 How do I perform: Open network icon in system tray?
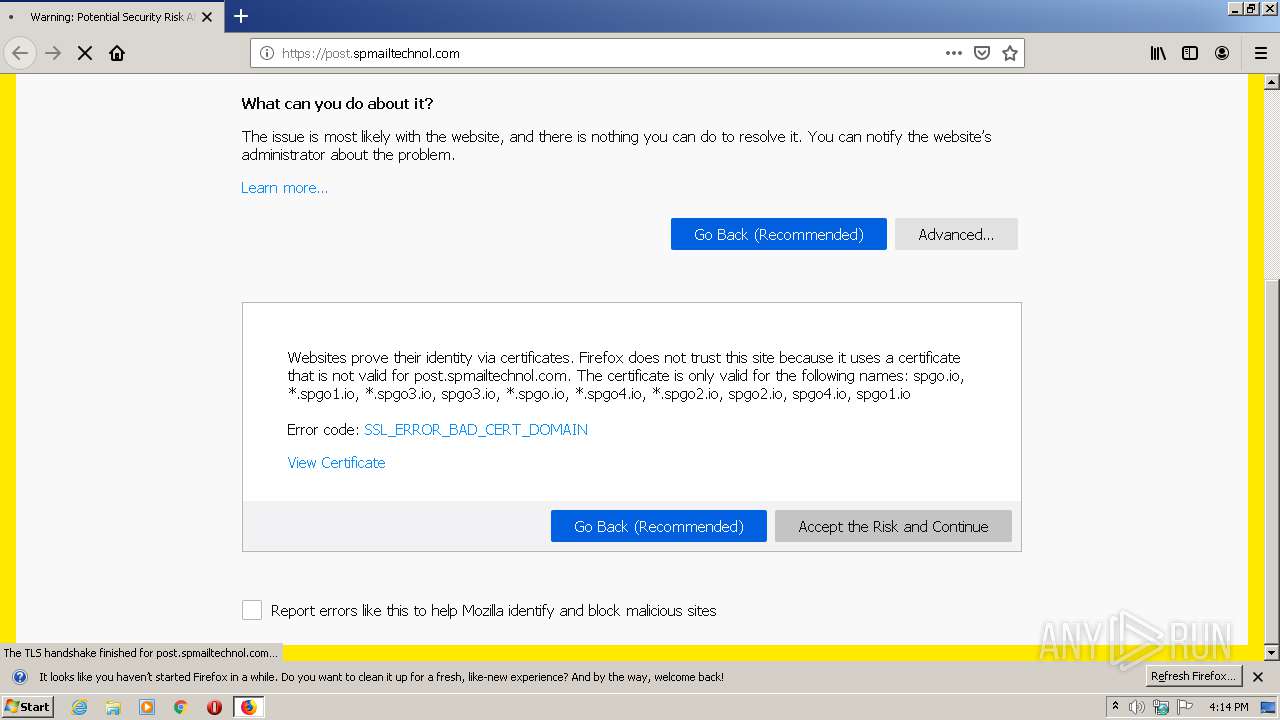1161,707
